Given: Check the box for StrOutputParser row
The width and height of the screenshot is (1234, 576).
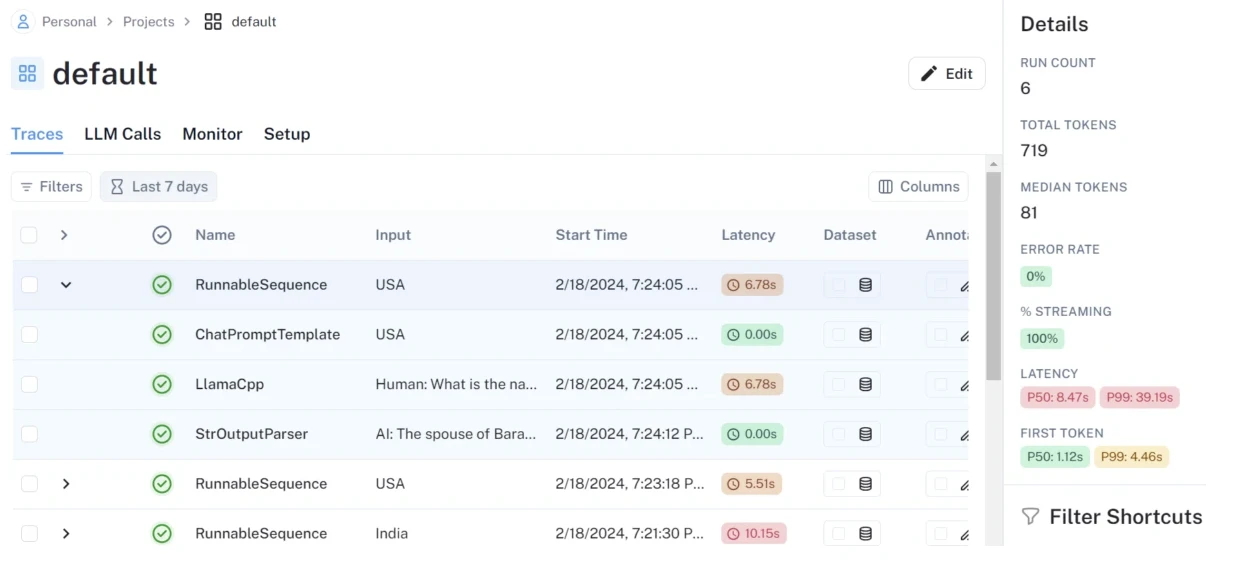Looking at the screenshot, I should tap(29, 434).
